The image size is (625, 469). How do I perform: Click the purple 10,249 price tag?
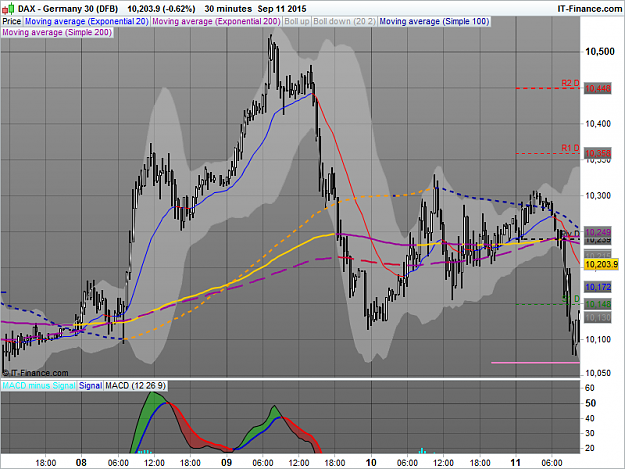pos(597,232)
